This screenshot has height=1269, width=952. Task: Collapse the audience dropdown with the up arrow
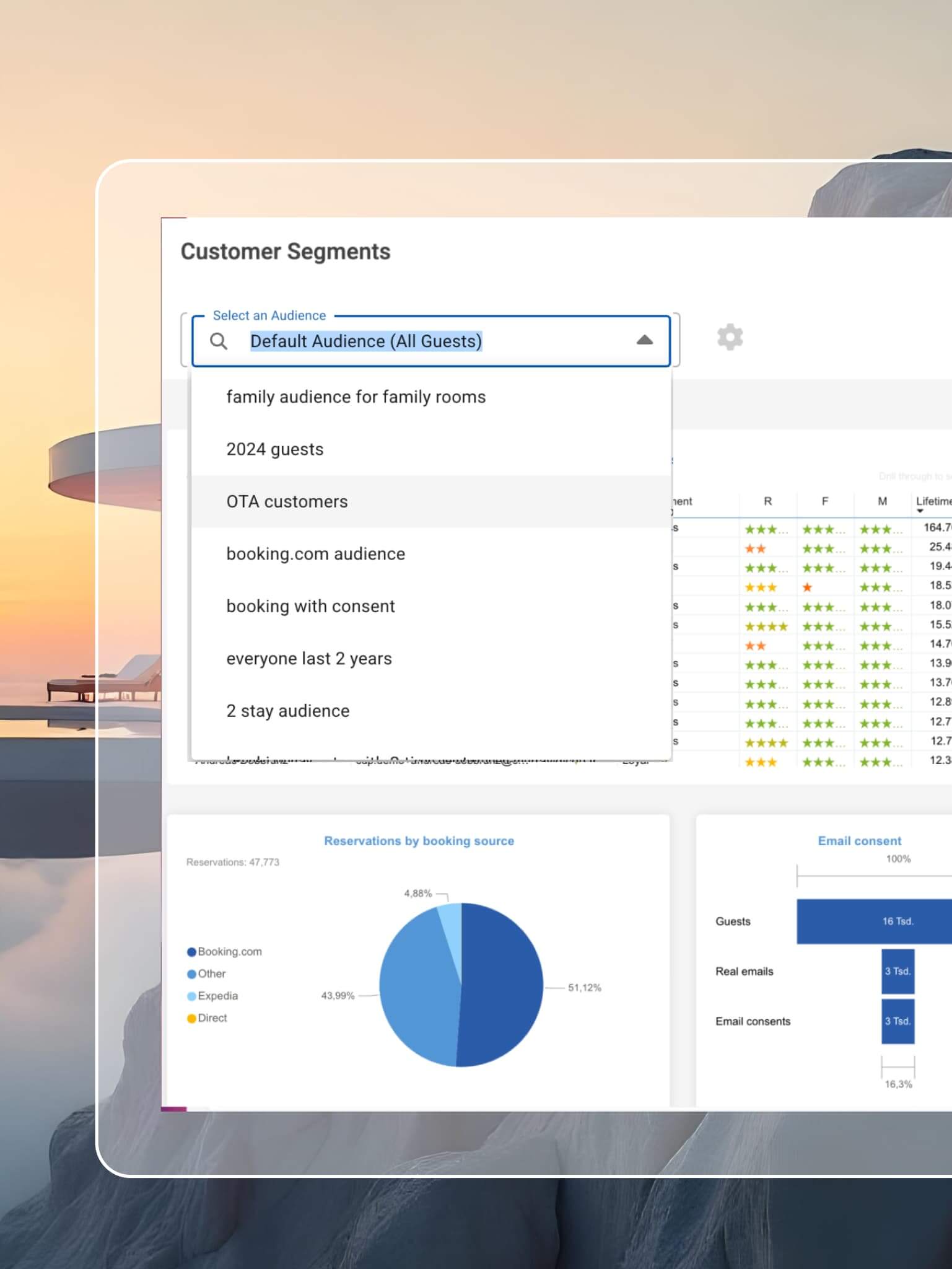(x=644, y=340)
